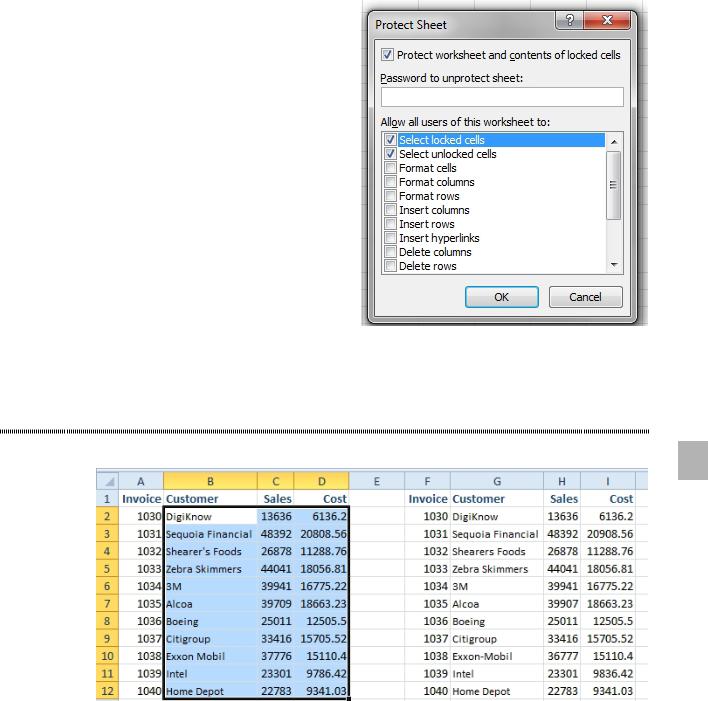Click Cost header in cell D1
The width and height of the screenshot is (708, 701).
321,499
